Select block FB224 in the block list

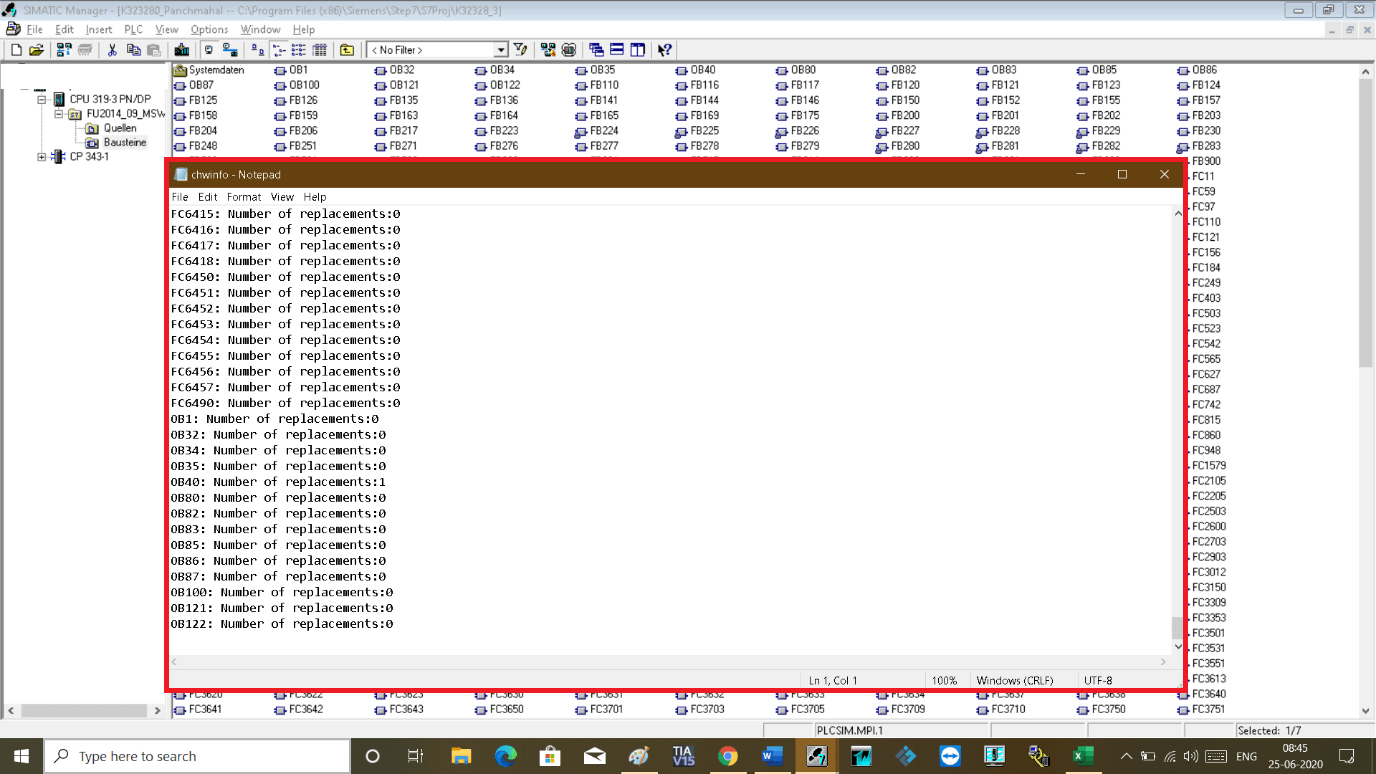point(597,131)
